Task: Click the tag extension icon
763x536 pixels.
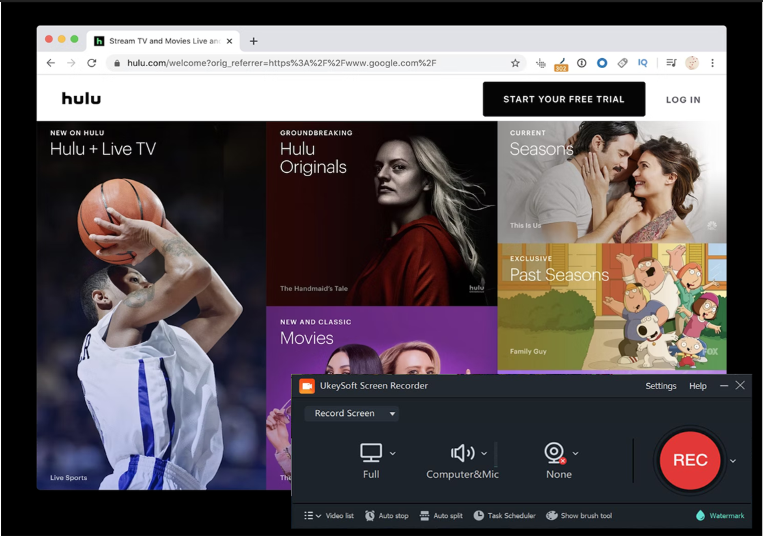Action: [x=622, y=63]
